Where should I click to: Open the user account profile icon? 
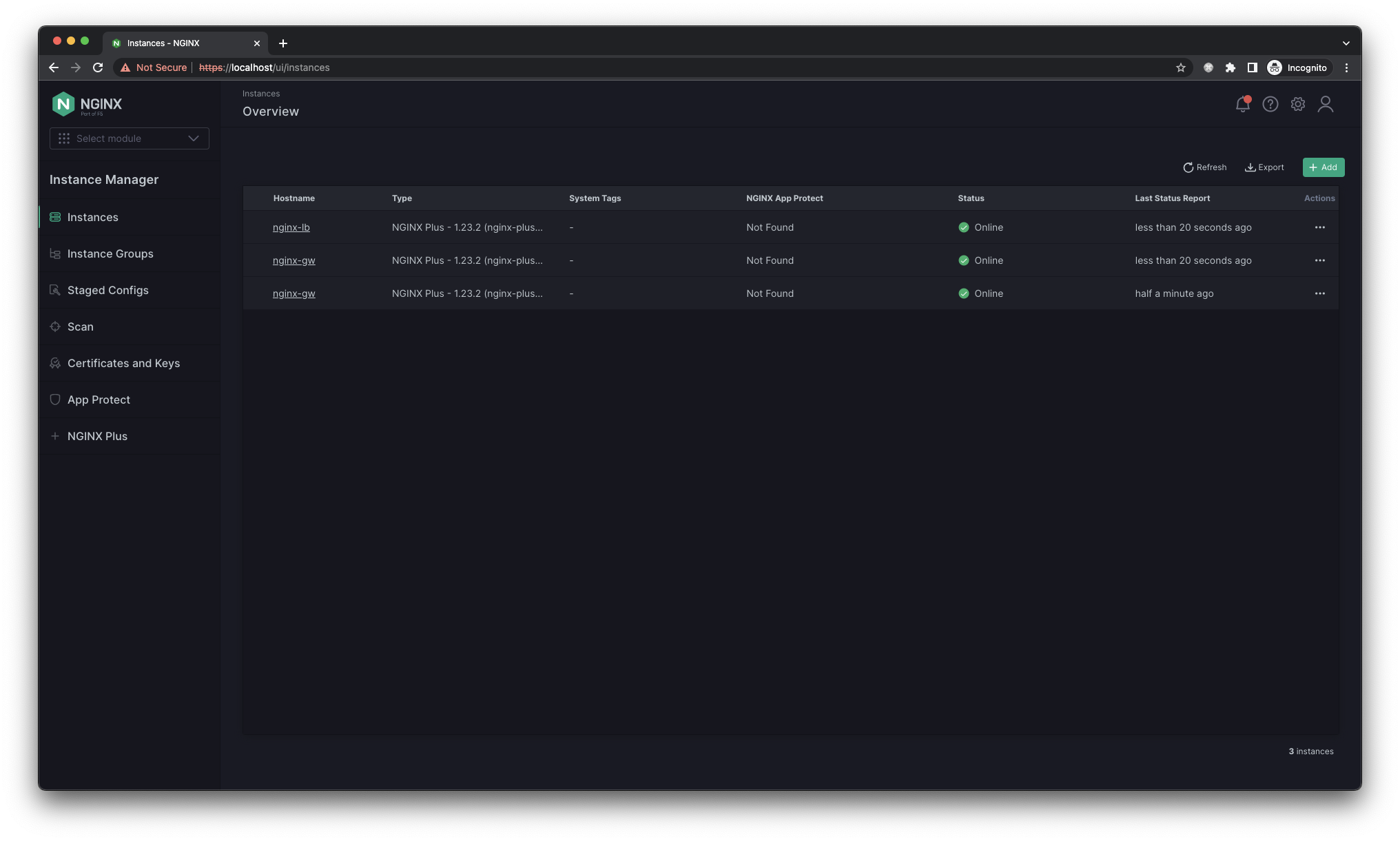coord(1325,104)
